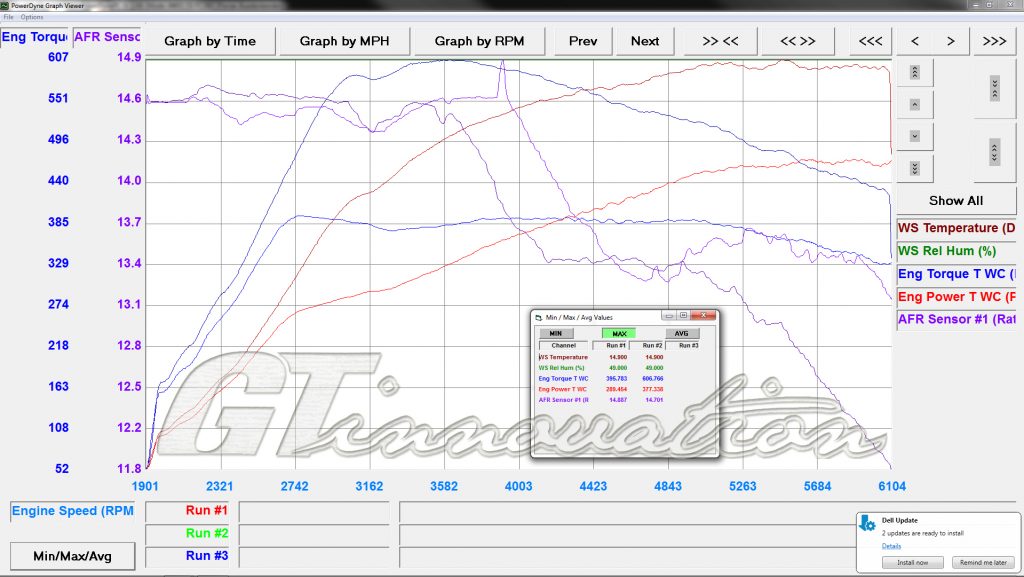1024x577 pixels.
Task: Click the Channel column header
Action: pyautogui.click(x=564, y=345)
